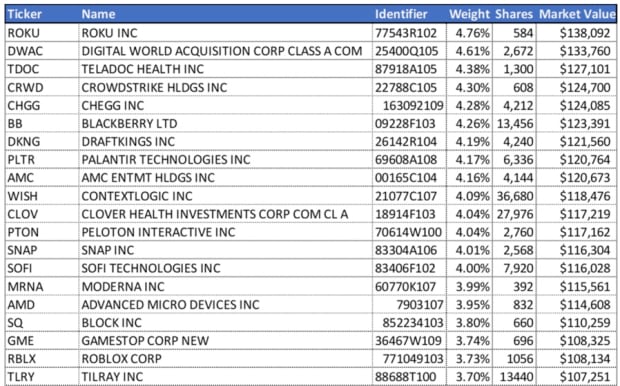
Task: Click TELADOC HEALTH INC name cell
Action: [225, 69]
